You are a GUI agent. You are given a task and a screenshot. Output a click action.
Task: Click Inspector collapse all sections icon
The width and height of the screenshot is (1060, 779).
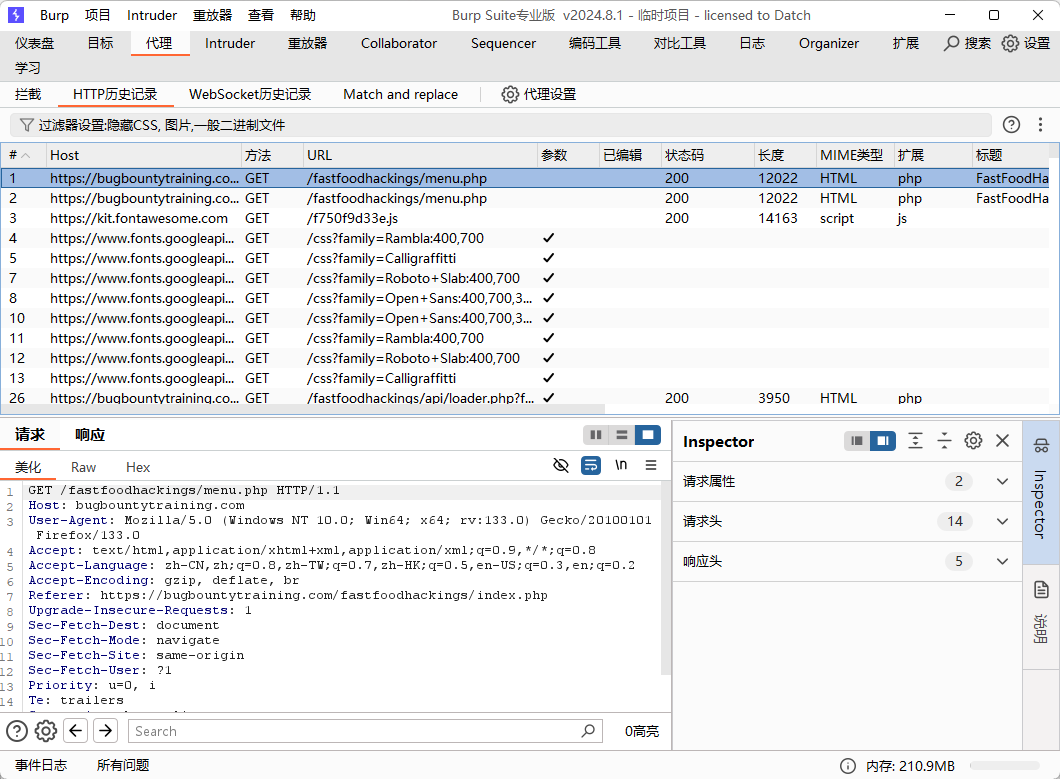(944, 441)
